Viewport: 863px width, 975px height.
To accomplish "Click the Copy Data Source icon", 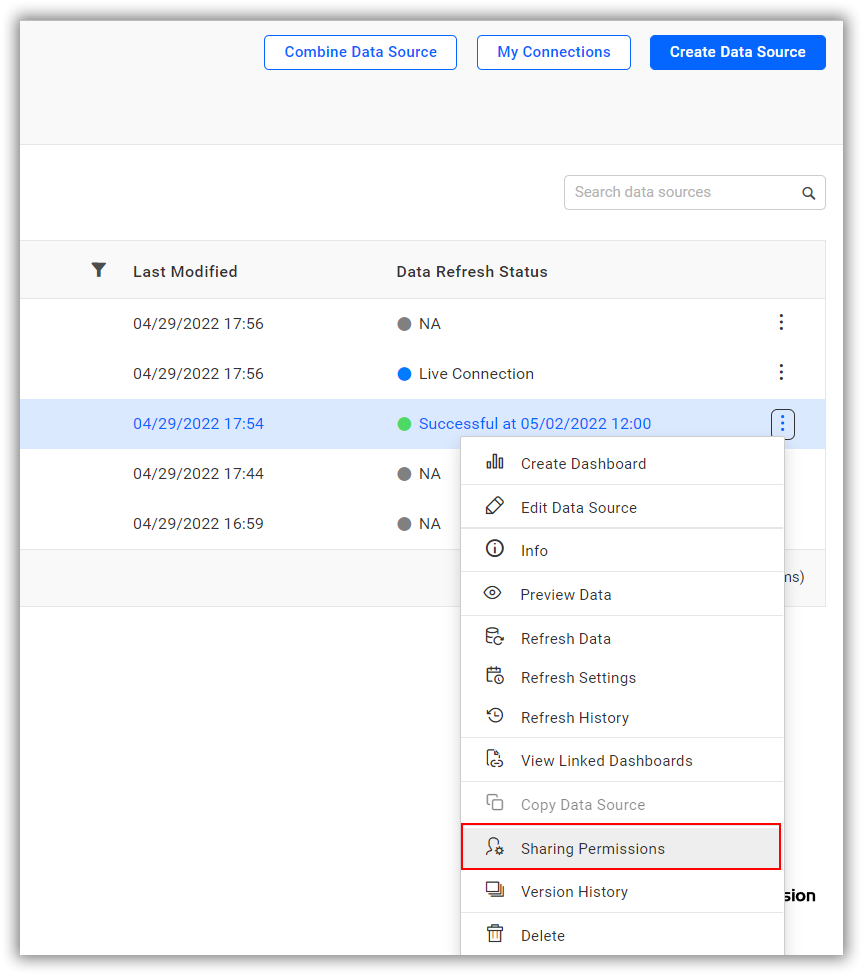I will (495, 802).
